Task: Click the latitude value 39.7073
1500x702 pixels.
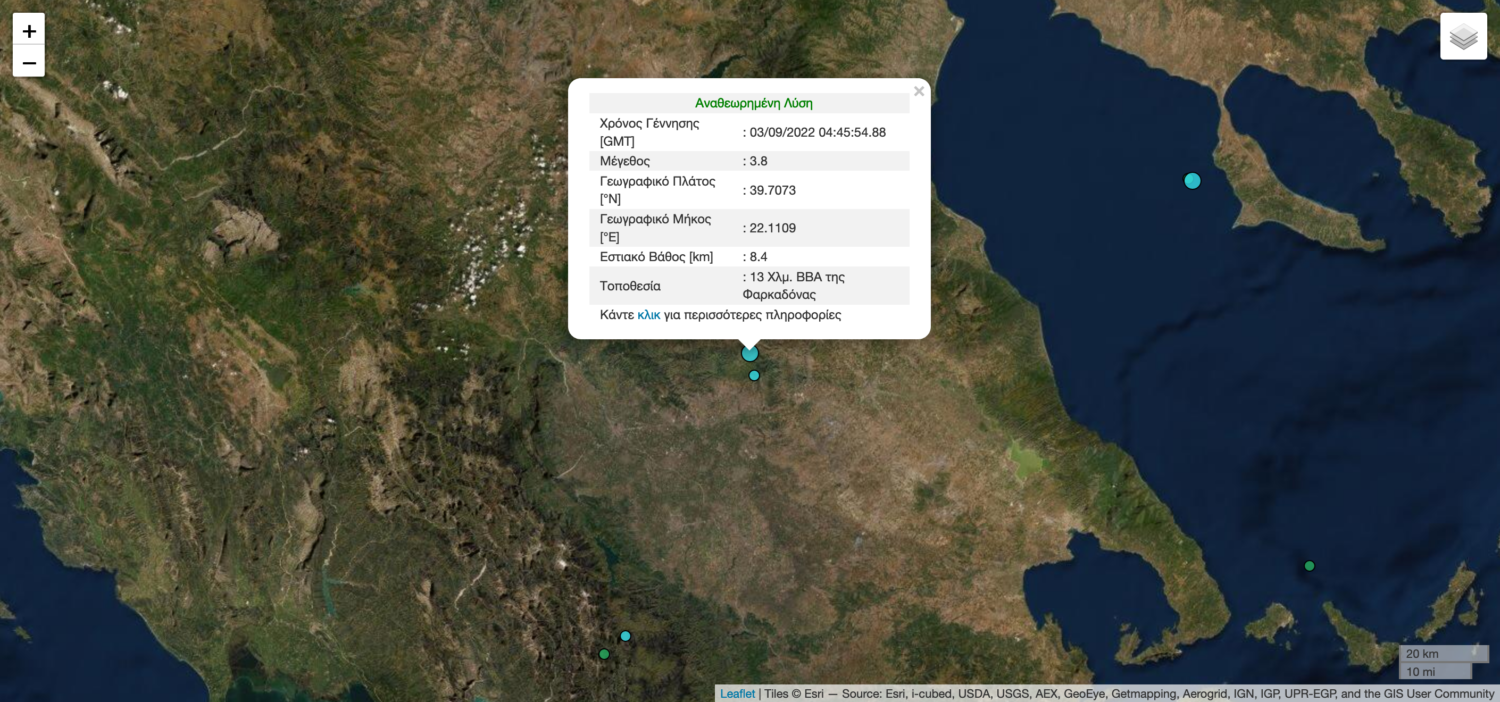Action: coord(772,190)
